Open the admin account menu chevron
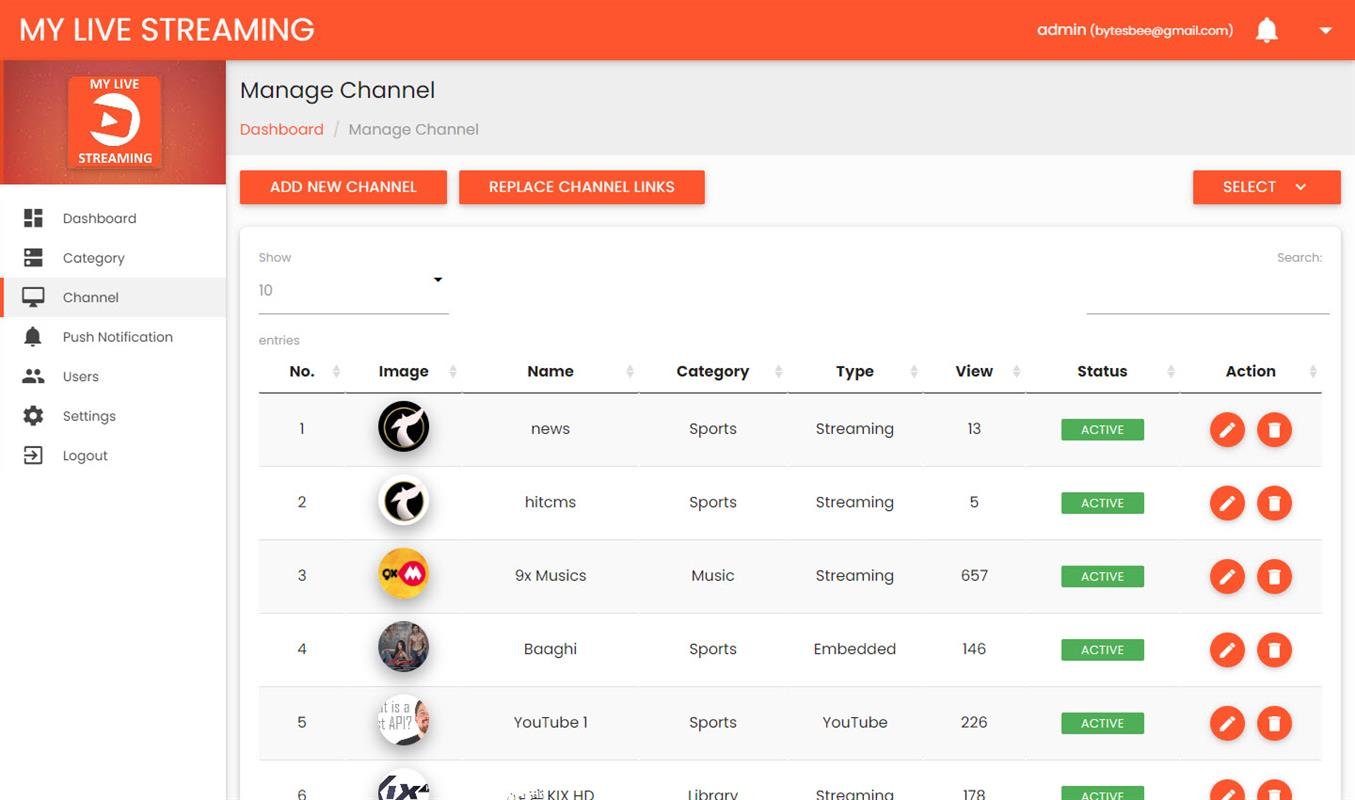Screen dimensions: 1355x800 [x=1325, y=30]
